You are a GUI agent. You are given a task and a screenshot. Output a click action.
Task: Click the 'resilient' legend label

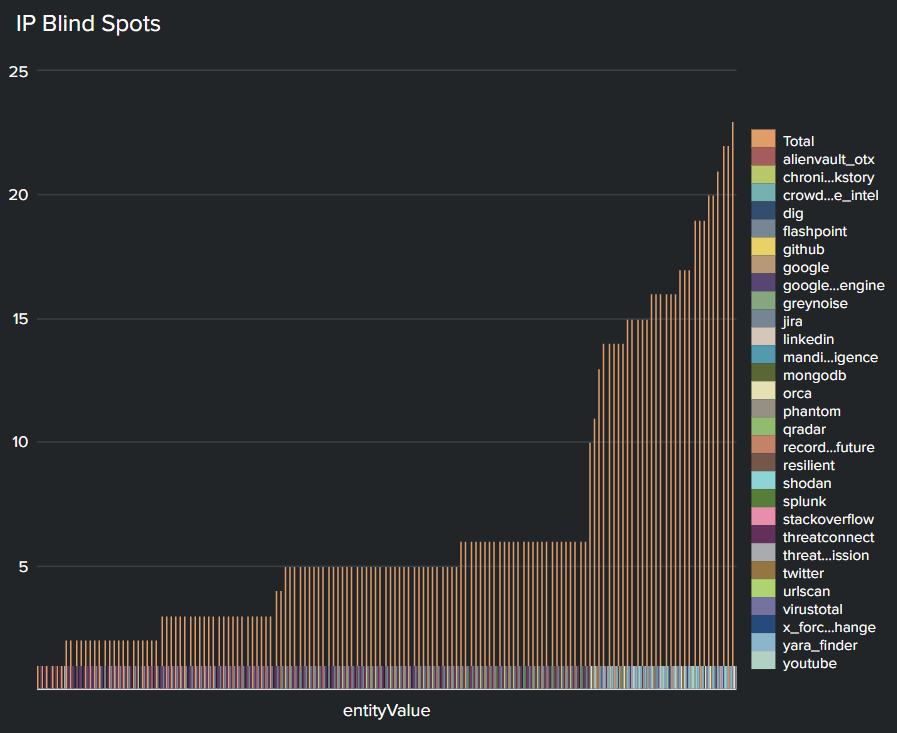tap(808, 465)
